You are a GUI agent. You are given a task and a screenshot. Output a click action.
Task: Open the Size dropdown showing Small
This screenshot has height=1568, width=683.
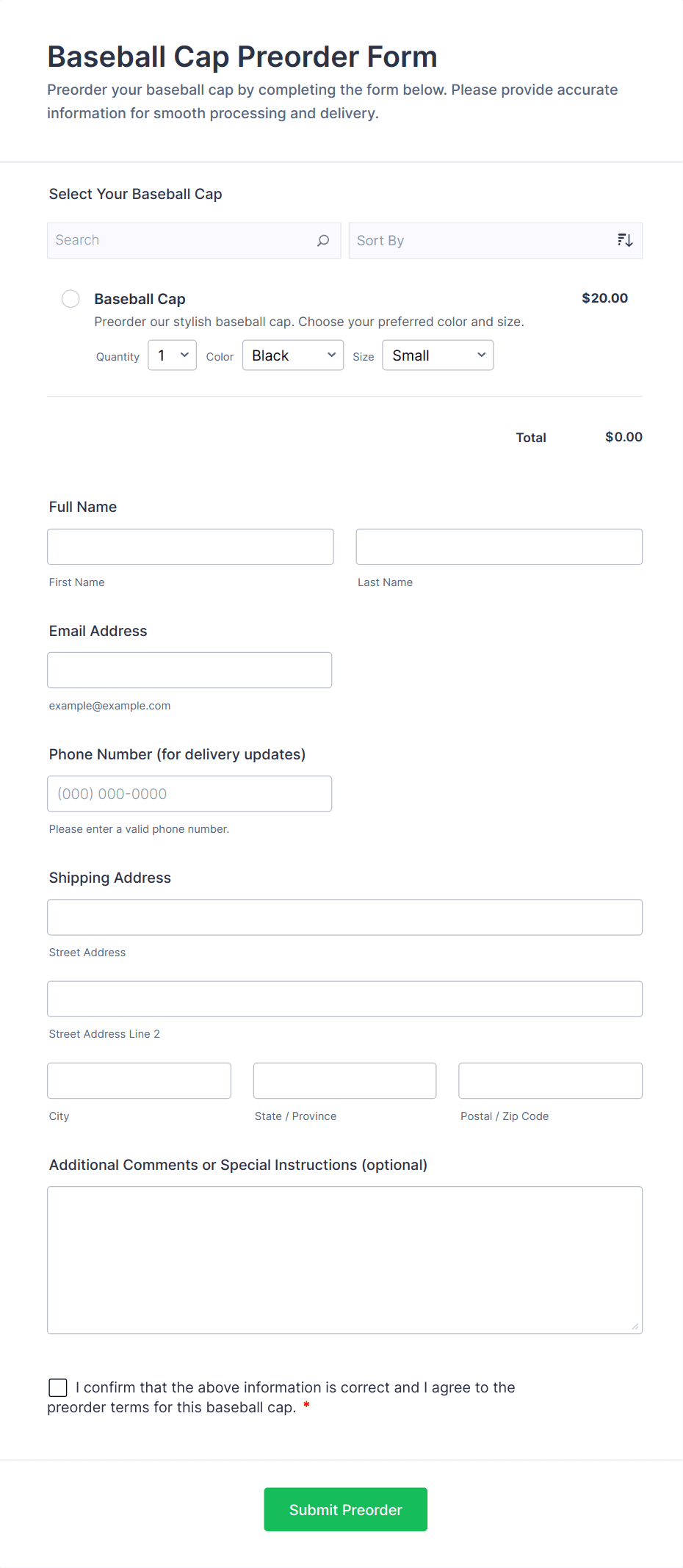437,355
